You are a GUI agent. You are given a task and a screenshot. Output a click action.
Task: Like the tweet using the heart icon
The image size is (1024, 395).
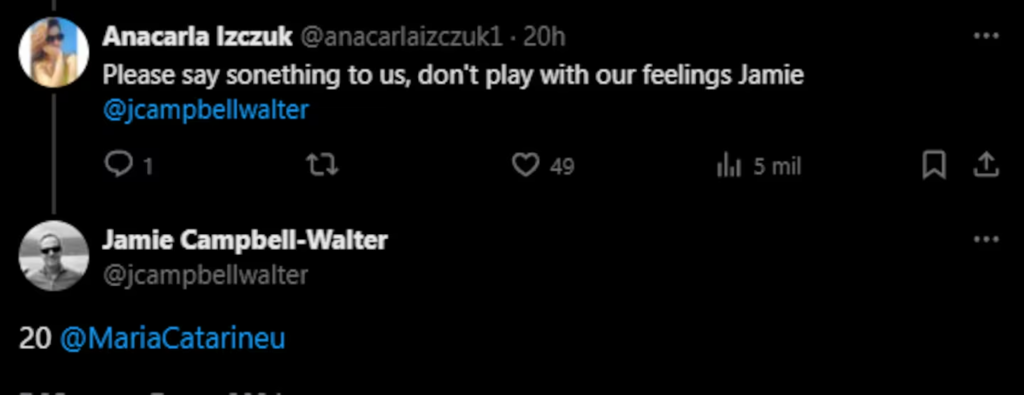pos(525,166)
